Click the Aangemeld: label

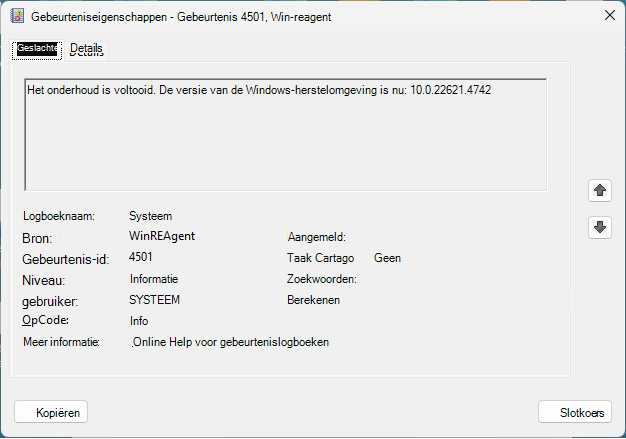[317, 237]
